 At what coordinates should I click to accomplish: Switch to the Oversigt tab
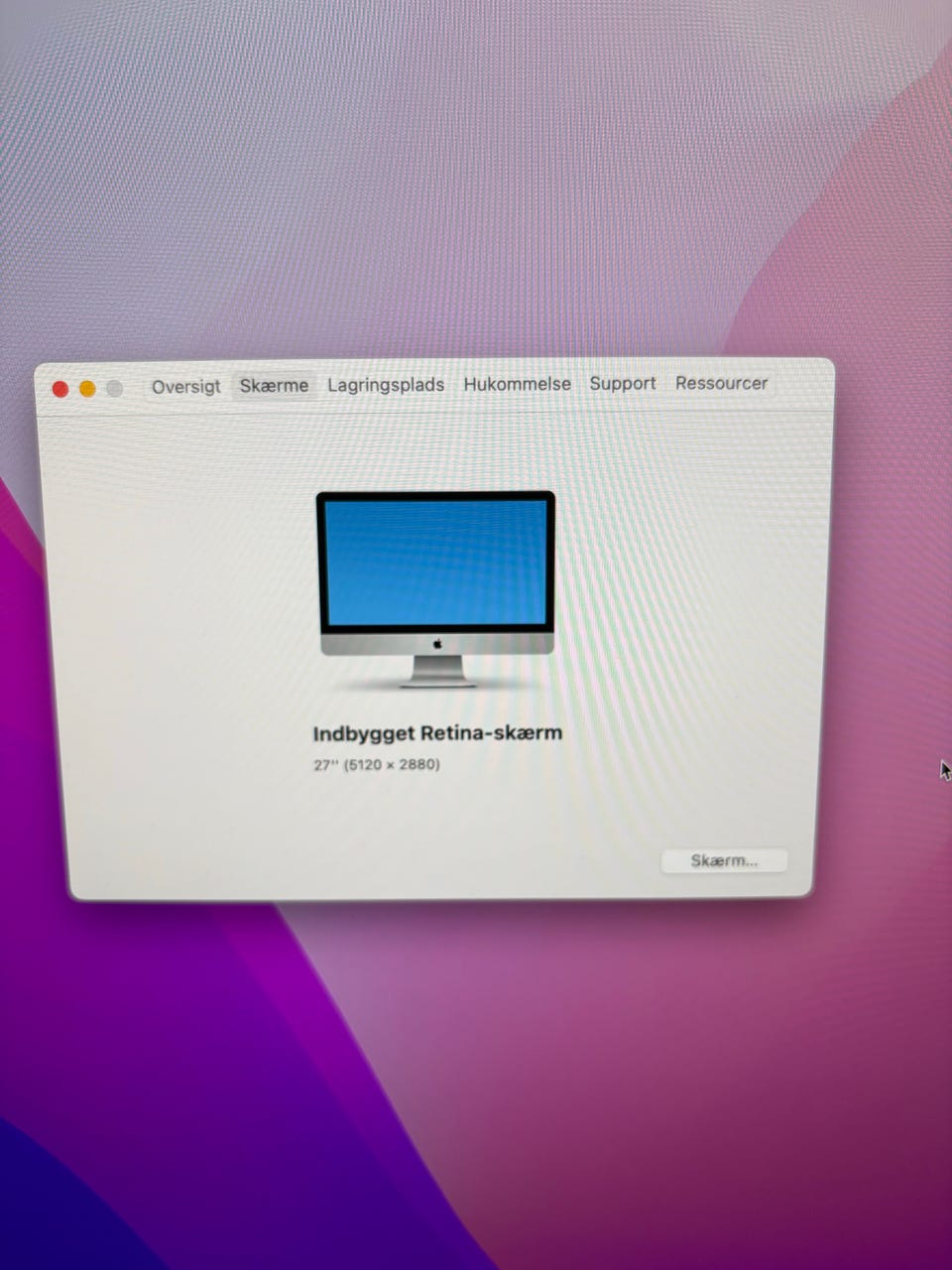[186, 386]
